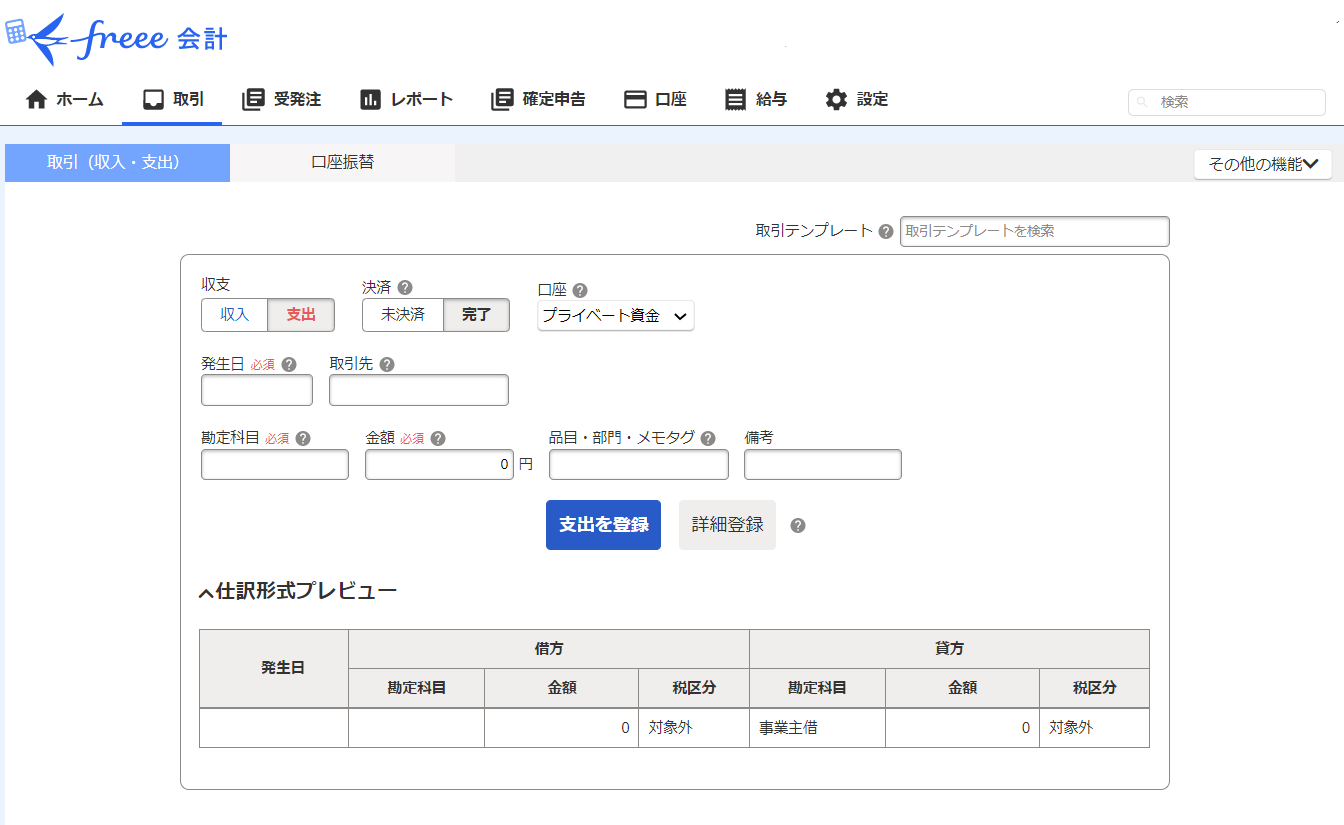
Task: Click 借方 header in preview table
Action: [549, 649]
